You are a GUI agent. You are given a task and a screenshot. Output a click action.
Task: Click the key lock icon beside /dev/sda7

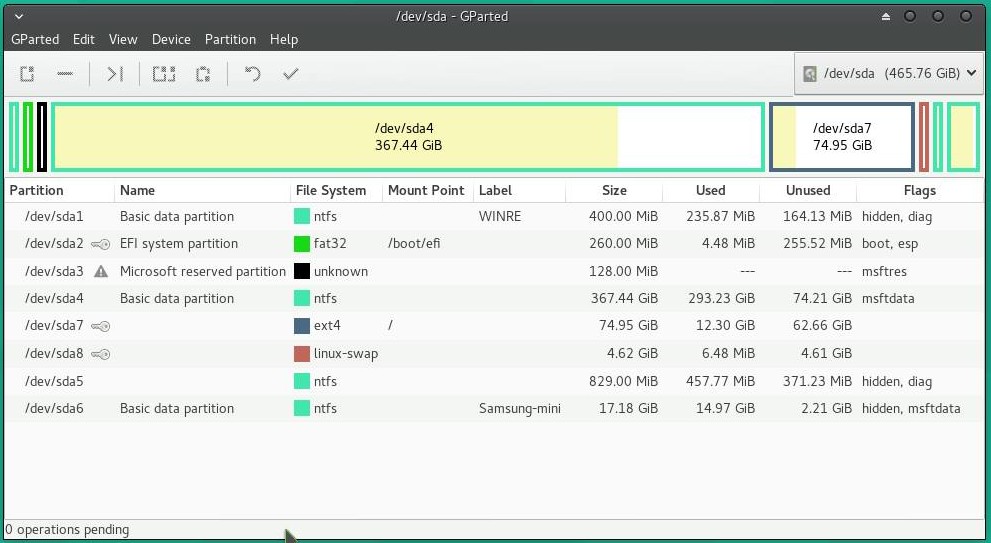click(x=100, y=326)
